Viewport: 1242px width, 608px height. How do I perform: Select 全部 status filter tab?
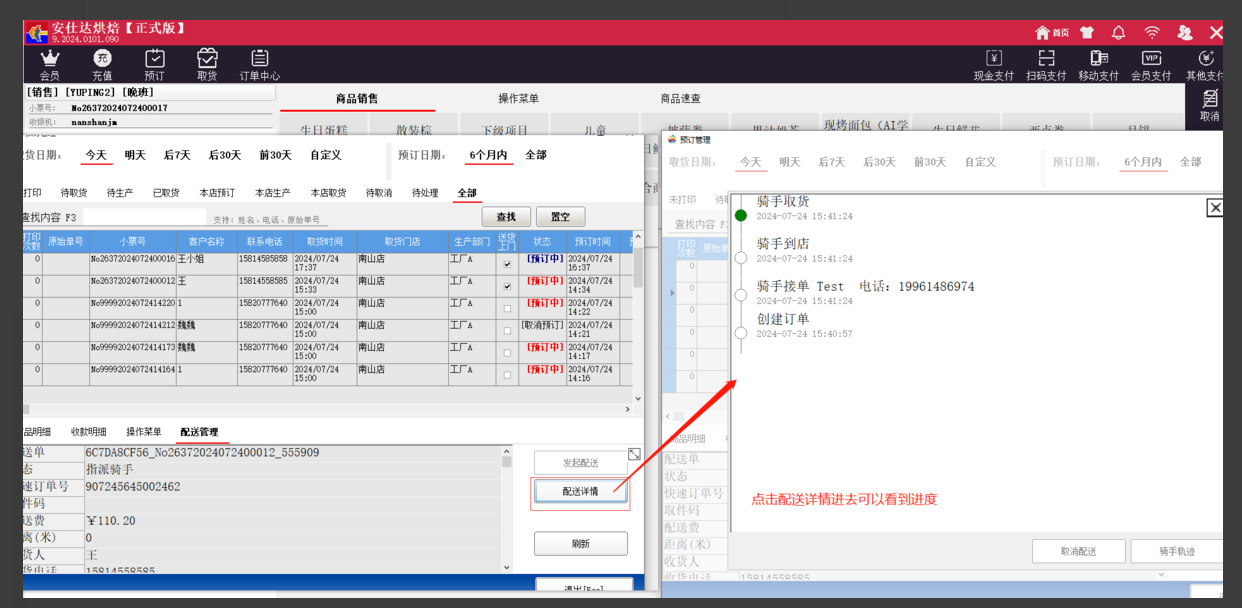pos(467,193)
